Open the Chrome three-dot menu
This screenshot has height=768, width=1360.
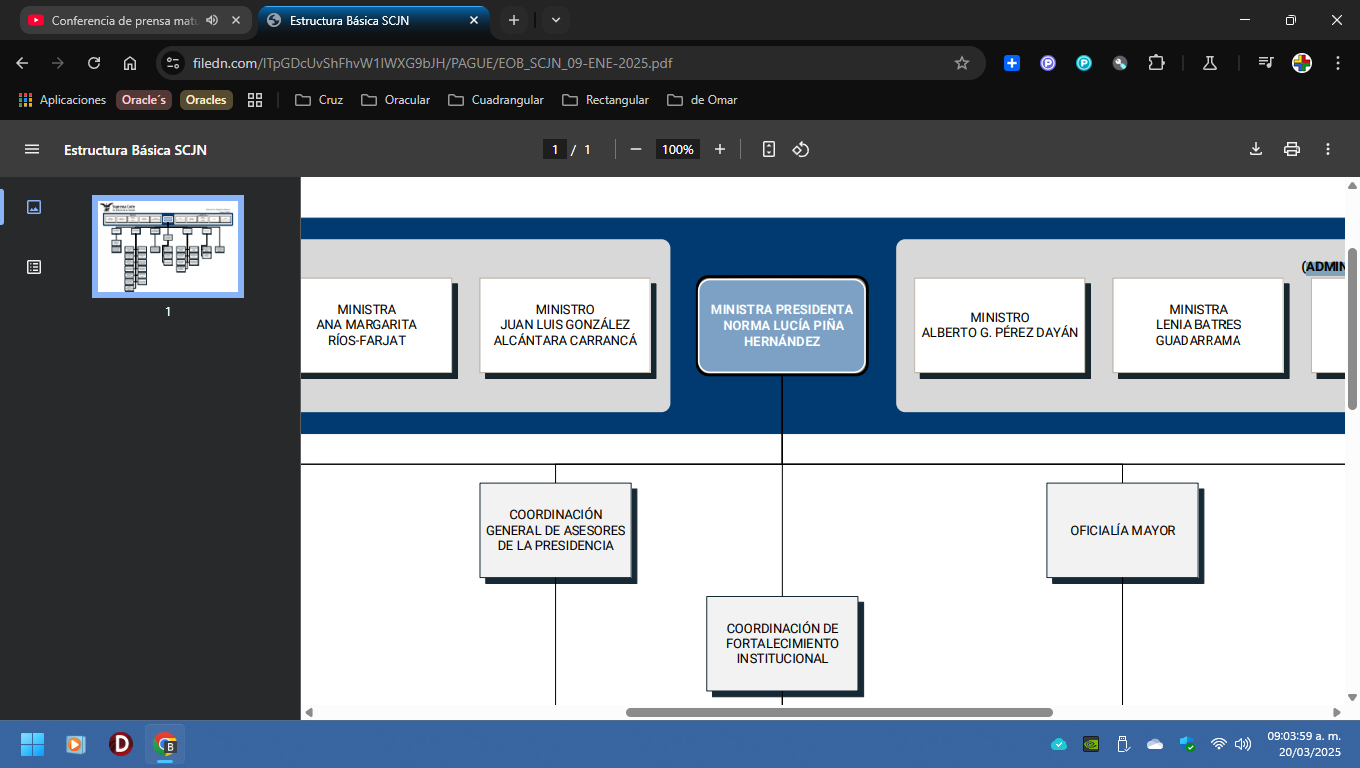[x=1338, y=63]
